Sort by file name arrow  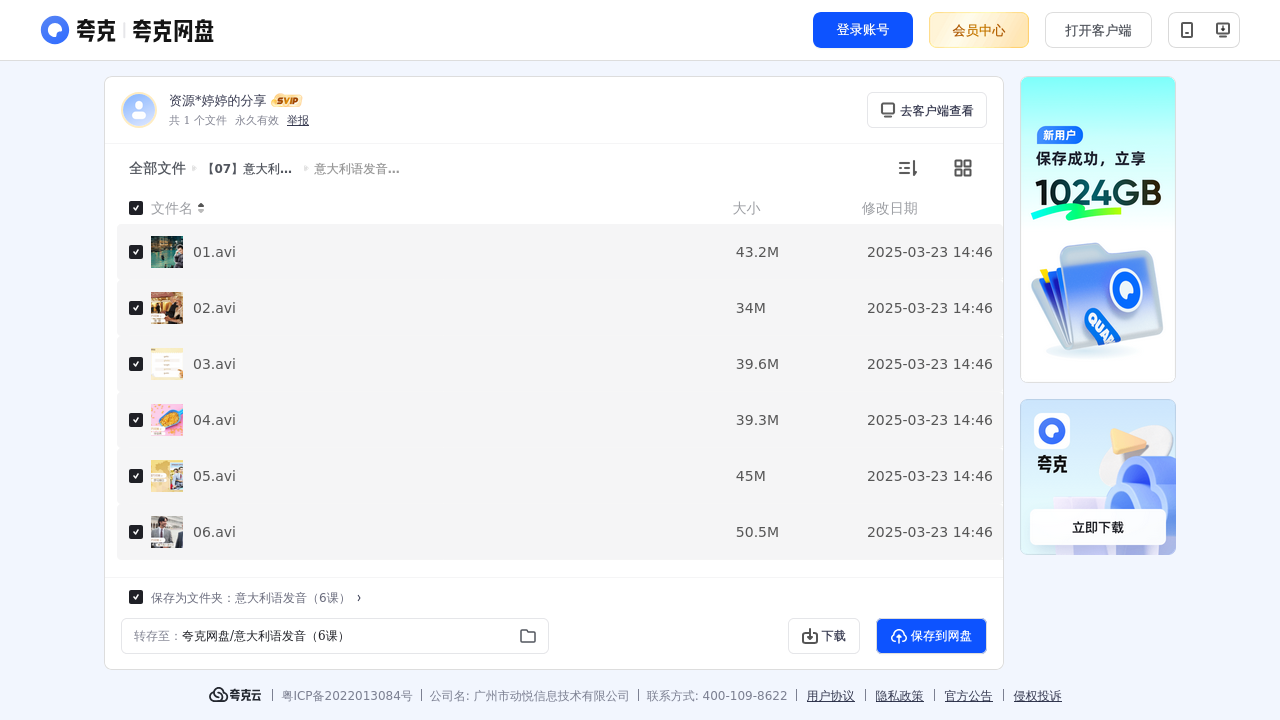tap(201, 208)
